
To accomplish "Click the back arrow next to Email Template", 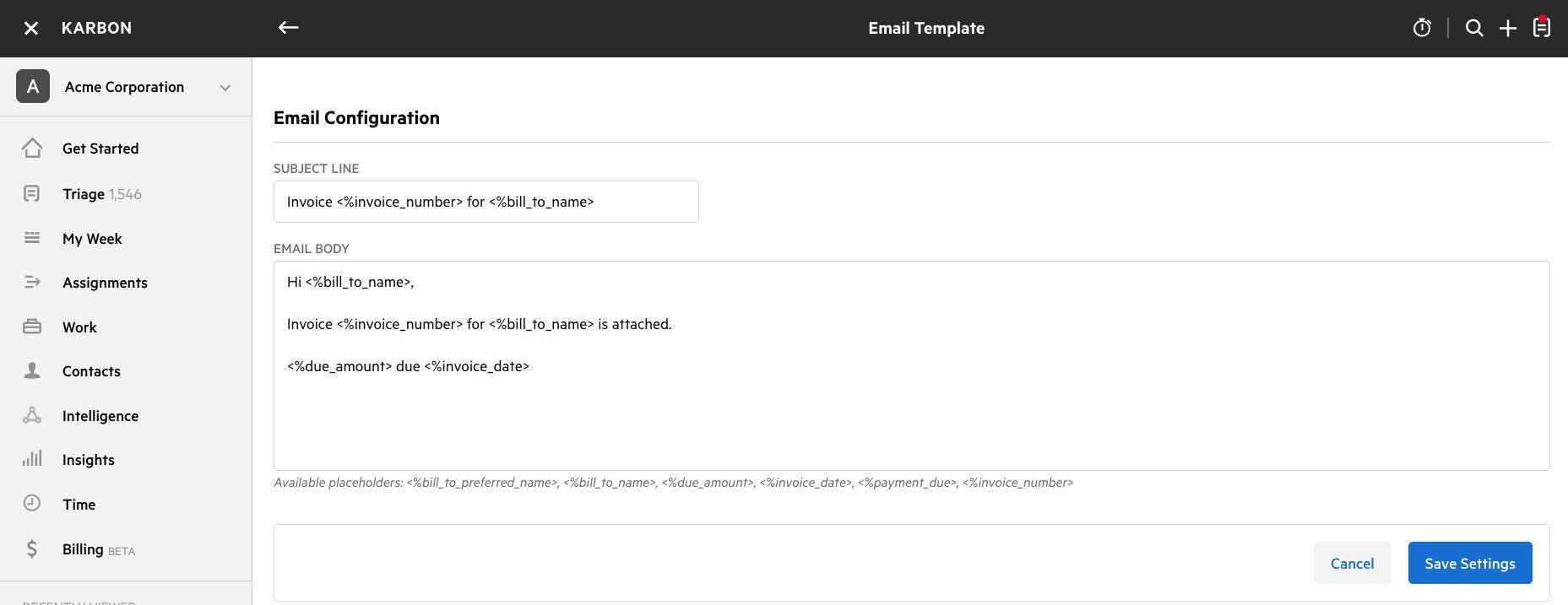I will coord(288,27).
